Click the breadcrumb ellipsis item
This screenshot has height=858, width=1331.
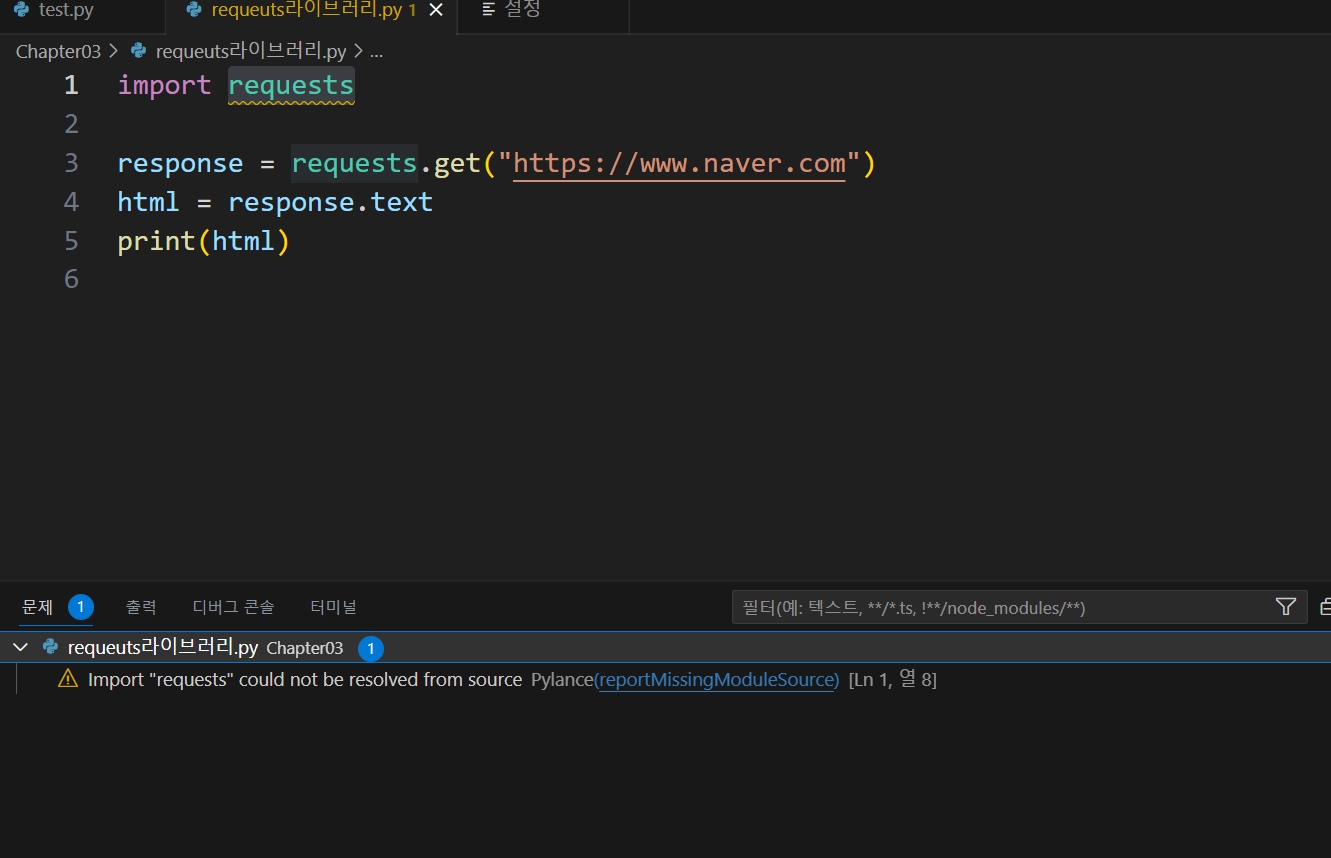coord(376,51)
